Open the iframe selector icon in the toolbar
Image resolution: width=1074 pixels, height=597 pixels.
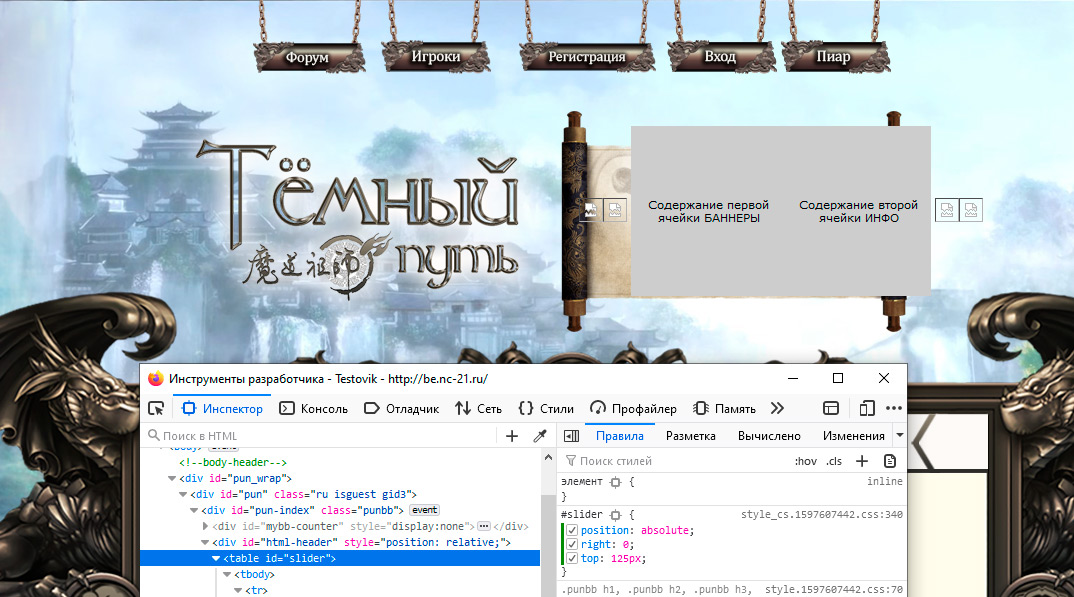coord(831,408)
